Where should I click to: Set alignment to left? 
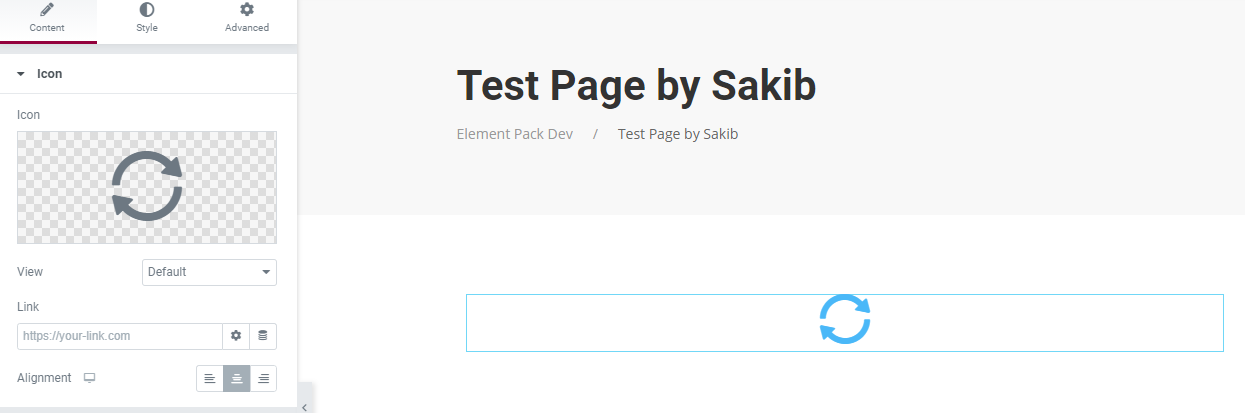point(210,378)
